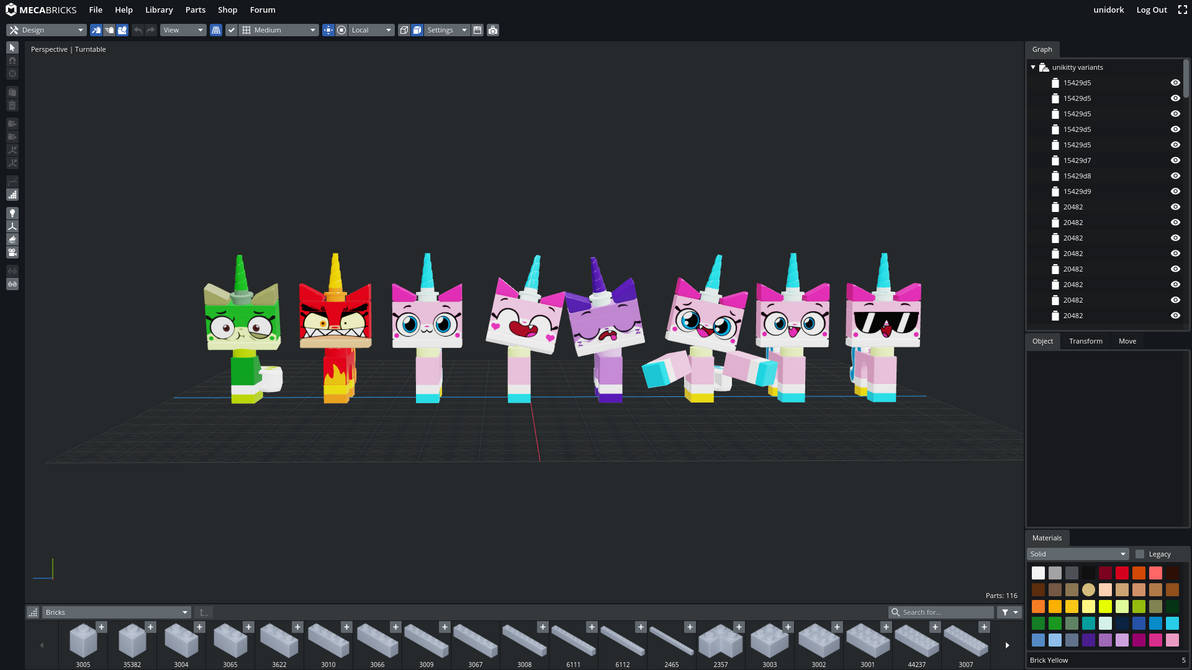Image resolution: width=1192 pixels, height=670 pixels.
Task: Click the save icon in the top toolbar
Action: [x=477, y=30]
